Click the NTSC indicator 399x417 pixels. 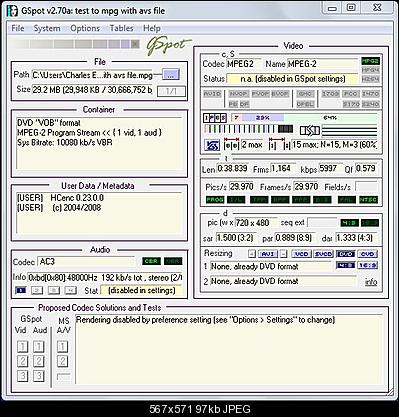[368, 200]
